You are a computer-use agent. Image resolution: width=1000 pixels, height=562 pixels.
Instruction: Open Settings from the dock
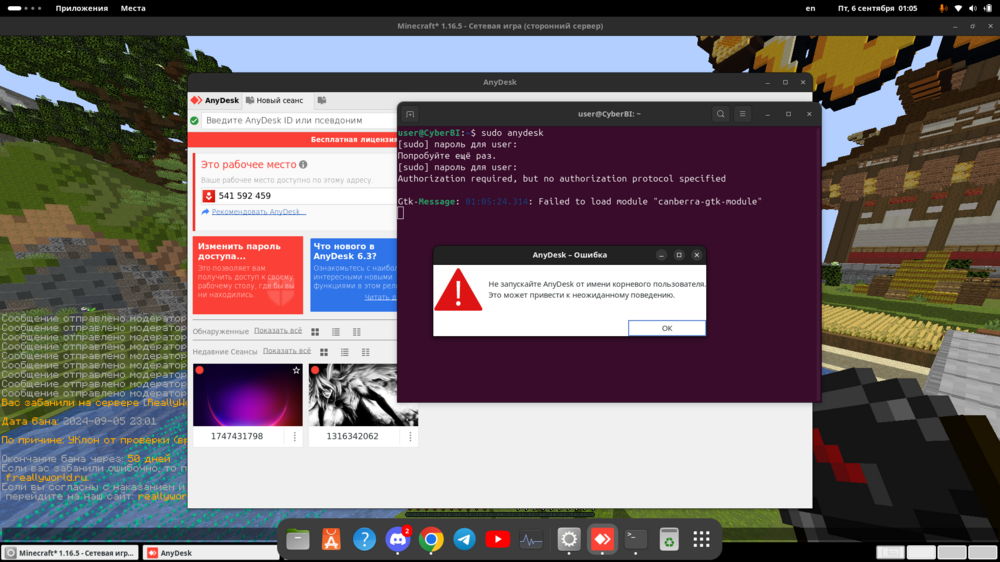point(568,540)
